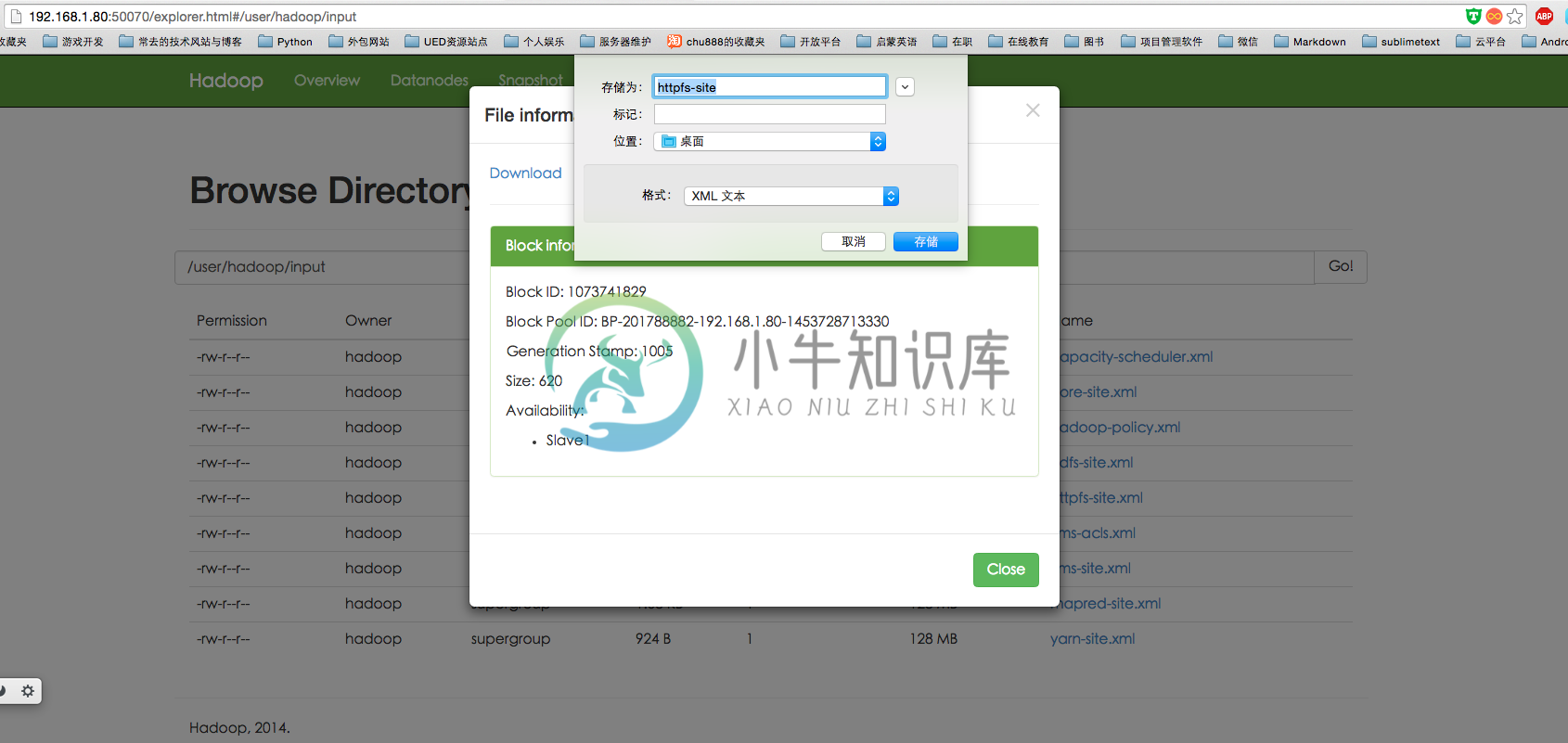Screen dimensions: 1568x743
Task: Open the Snapshot tab in Hadoop navbar
Action: coord(530,81)
